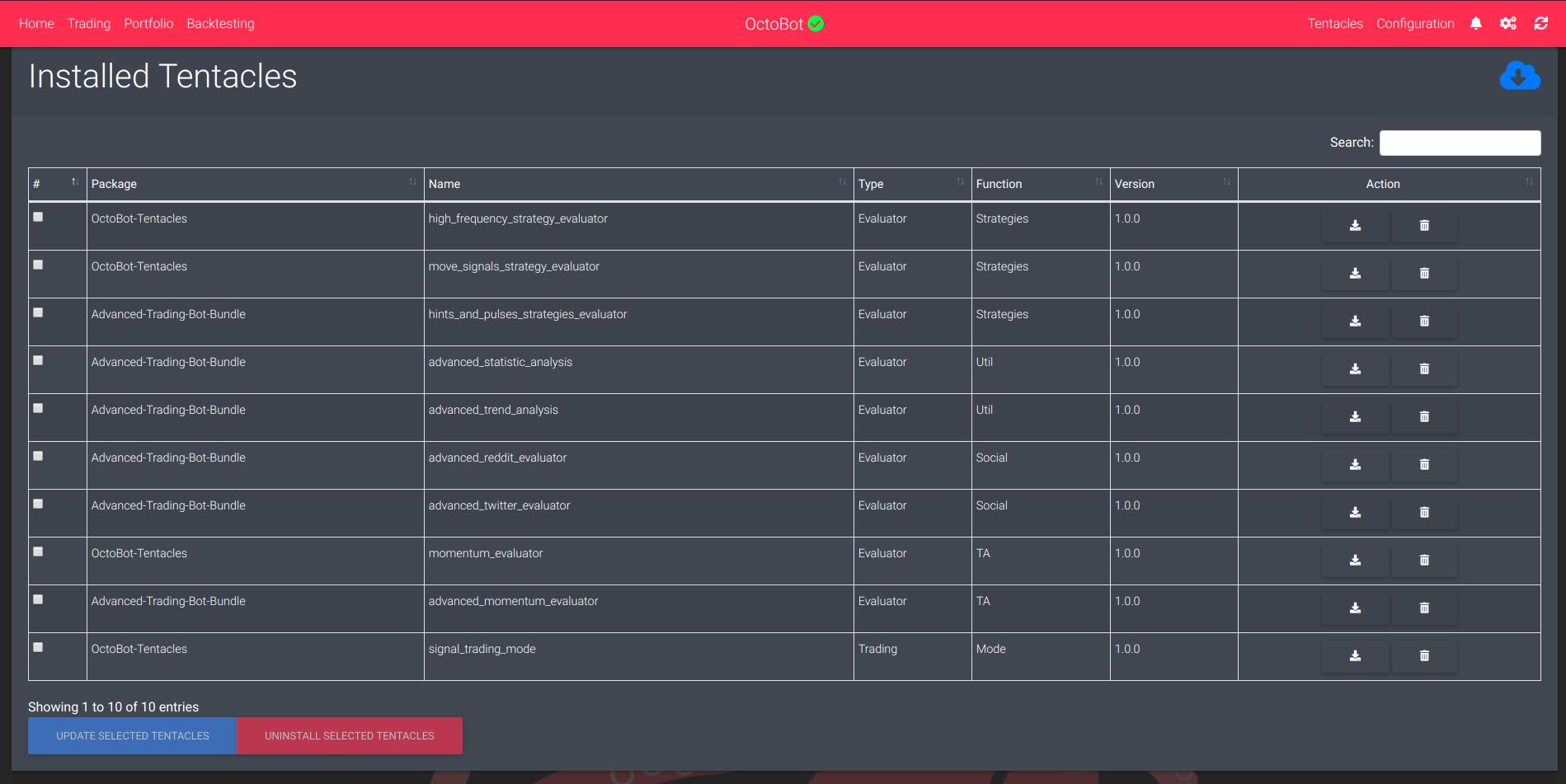
Task: Delete move_signals_strategy_evaluator with trash icon
Action: tap(1424, 274)
